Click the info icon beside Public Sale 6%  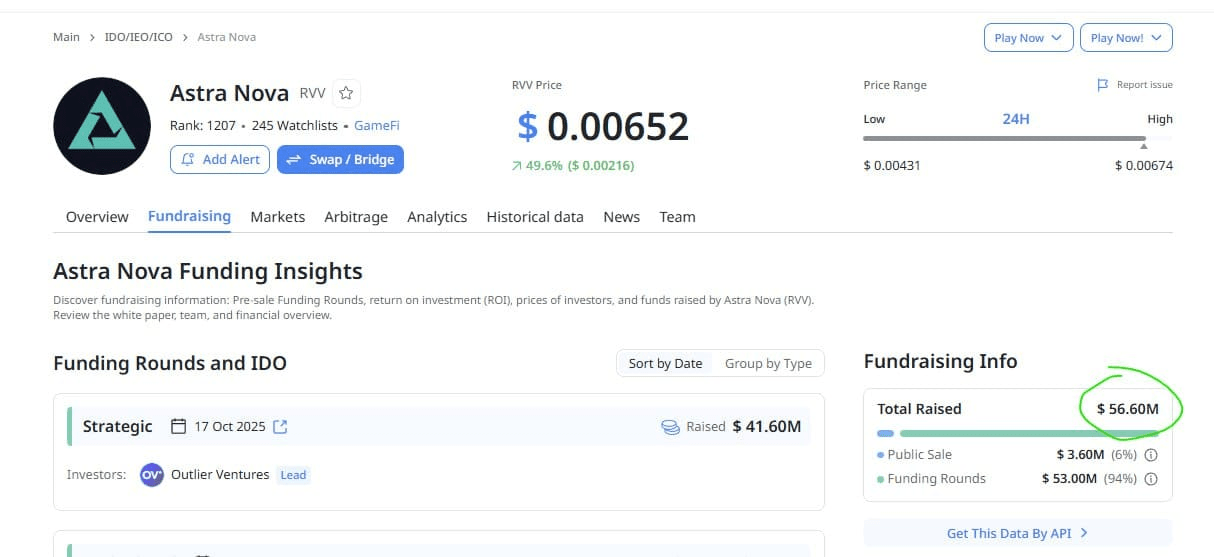pyautogui.click(x=1151, y=455)
